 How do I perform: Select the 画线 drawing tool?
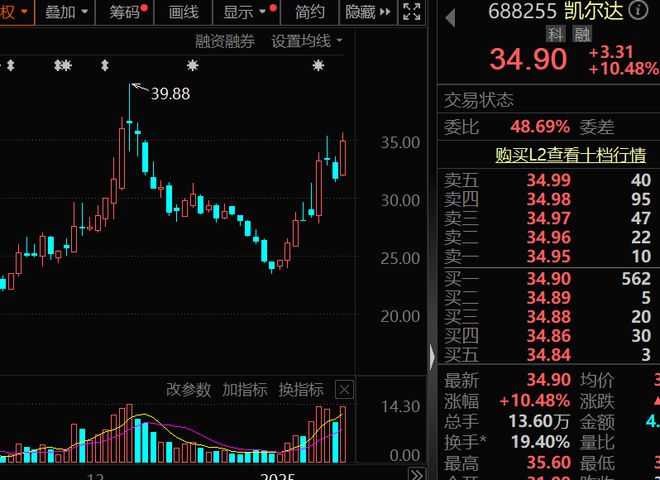click(x=183, y=12)
